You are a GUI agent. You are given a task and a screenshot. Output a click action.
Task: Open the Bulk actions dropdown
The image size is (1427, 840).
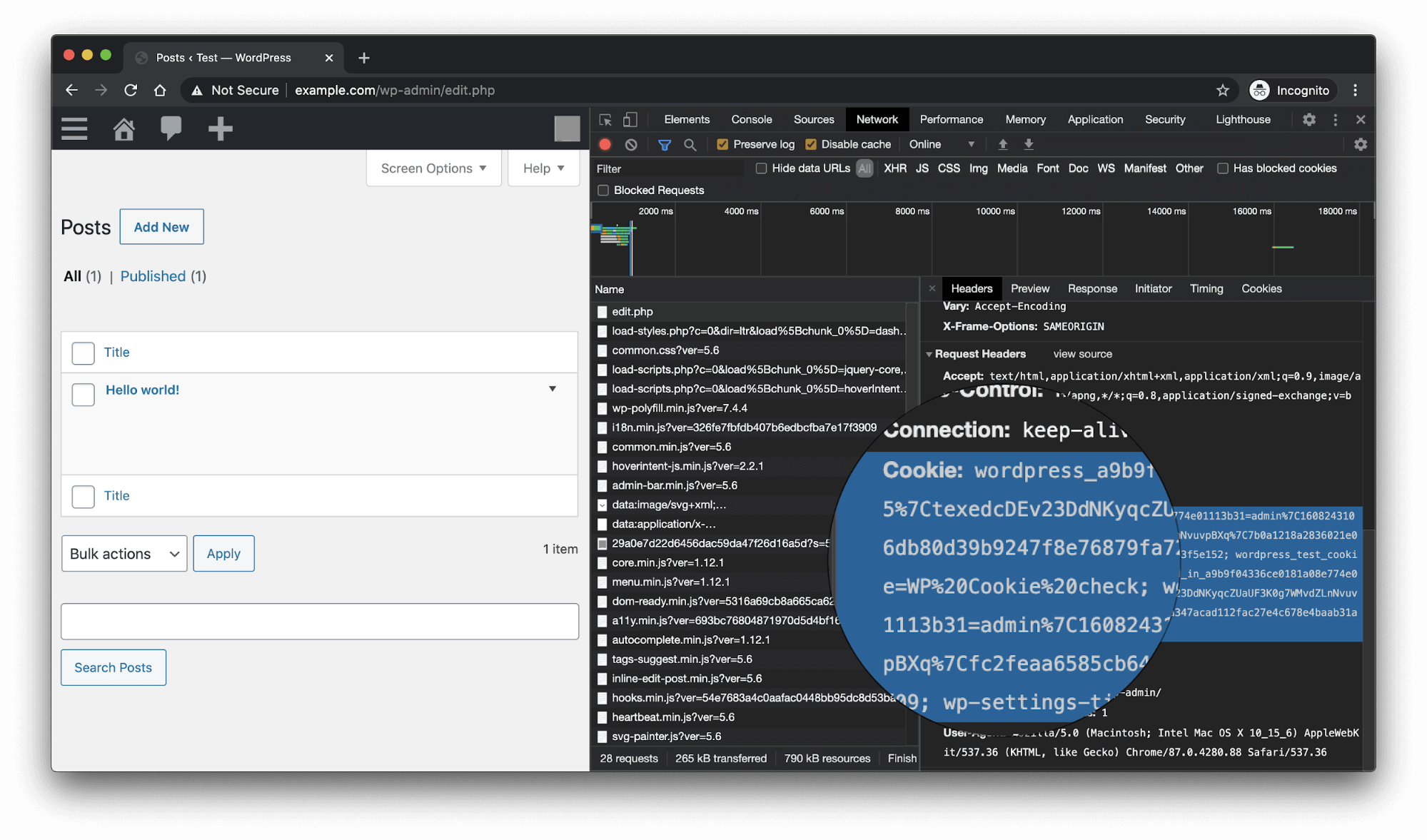[x=124, y=554]
